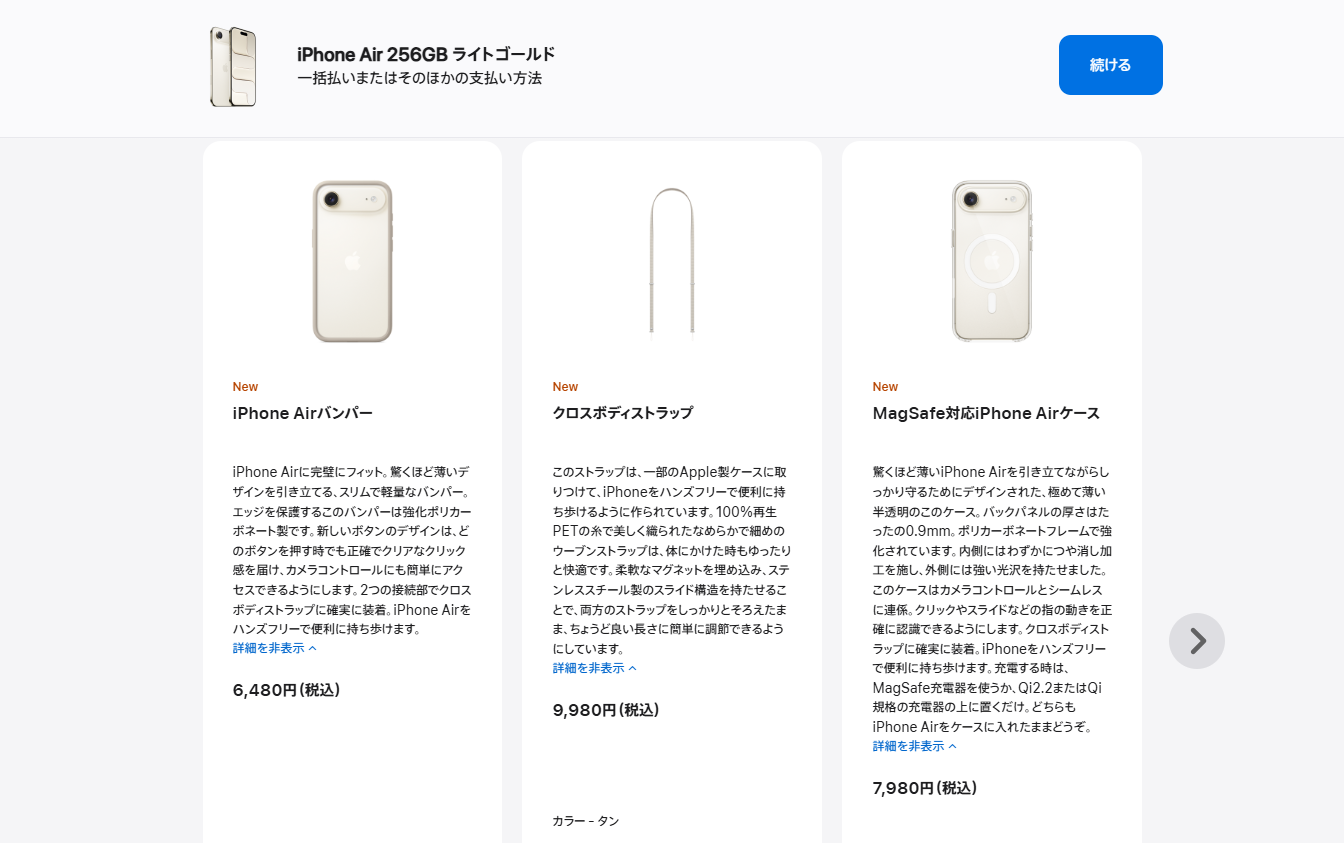This screenshot has height=843, width=1344.
Task: Click the MagSafe対応iPhone Airケース title
Action: [x=986, y=413]
